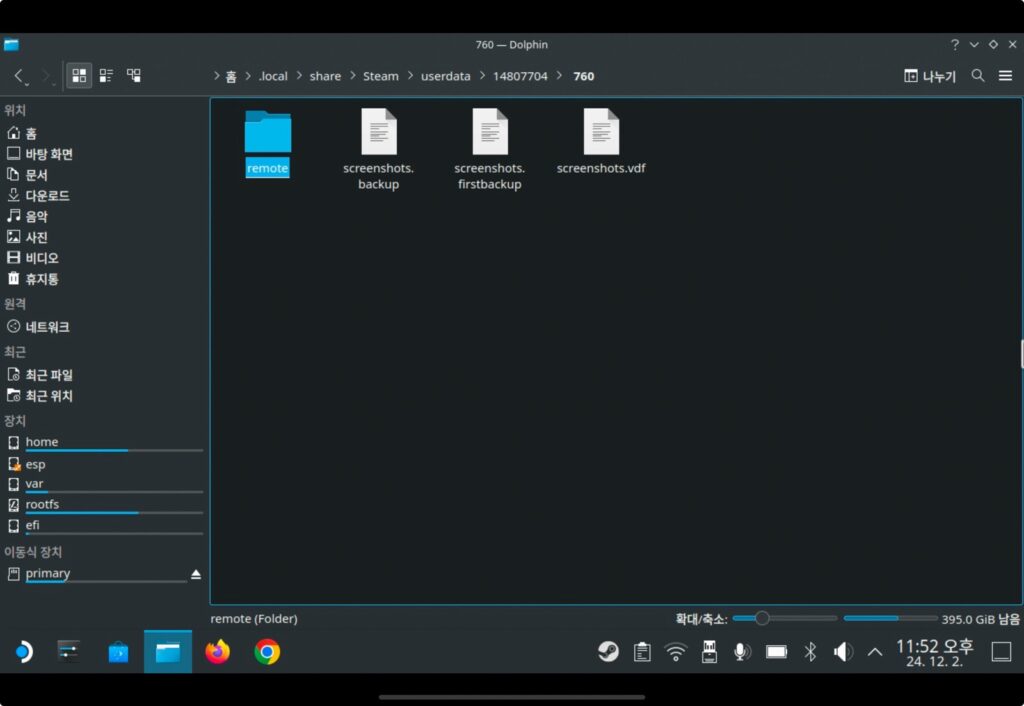
Task: Switch to icons view mode
Action: tap(79, 76)
